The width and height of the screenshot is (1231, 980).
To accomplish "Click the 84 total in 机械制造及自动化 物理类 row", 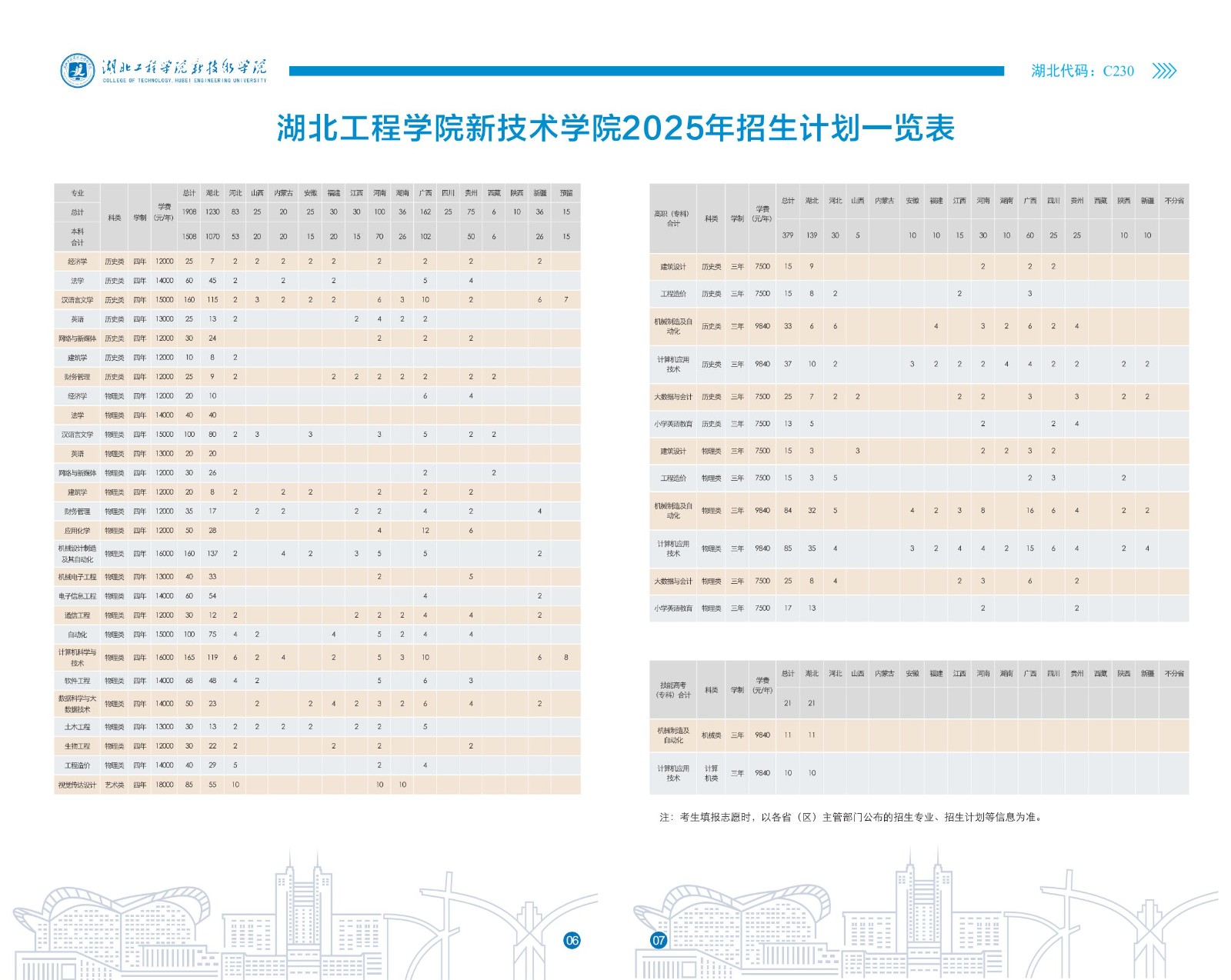I will pyautogui.click(x=788, y=511).
